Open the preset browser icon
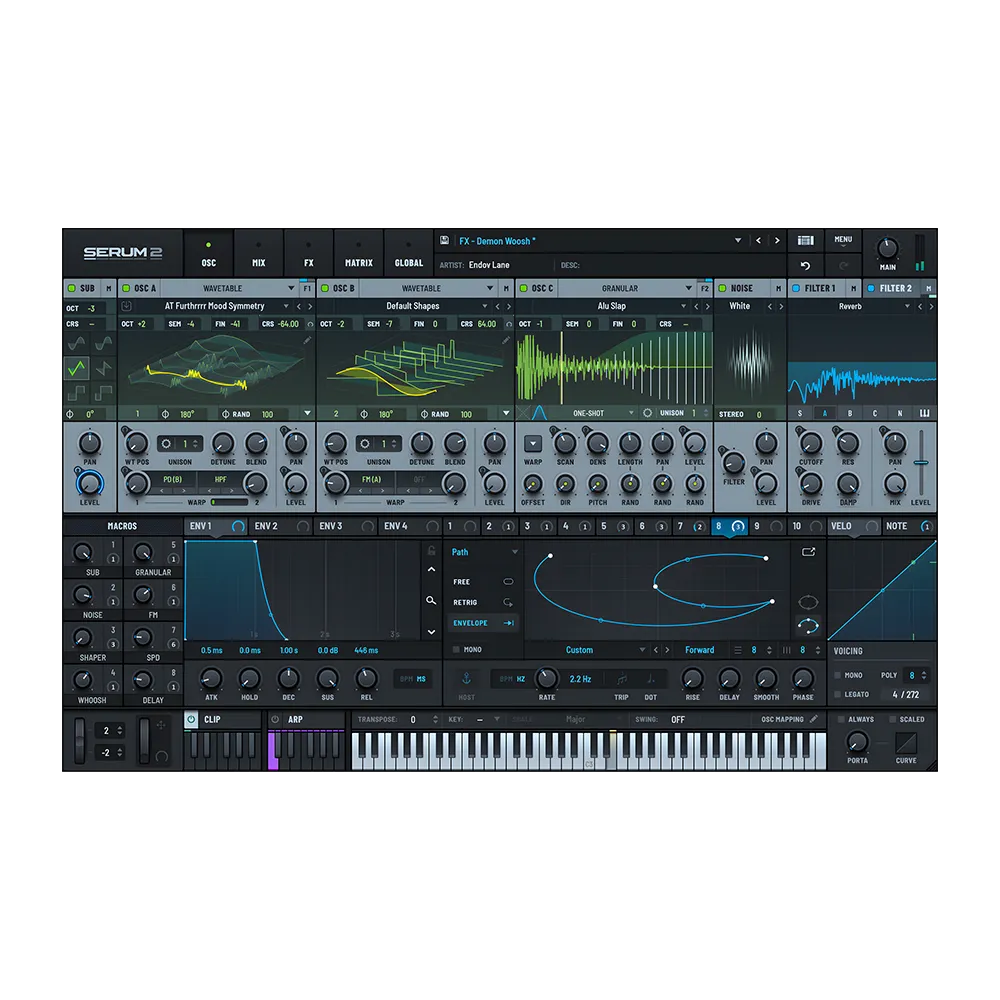 tap(805, 240)
